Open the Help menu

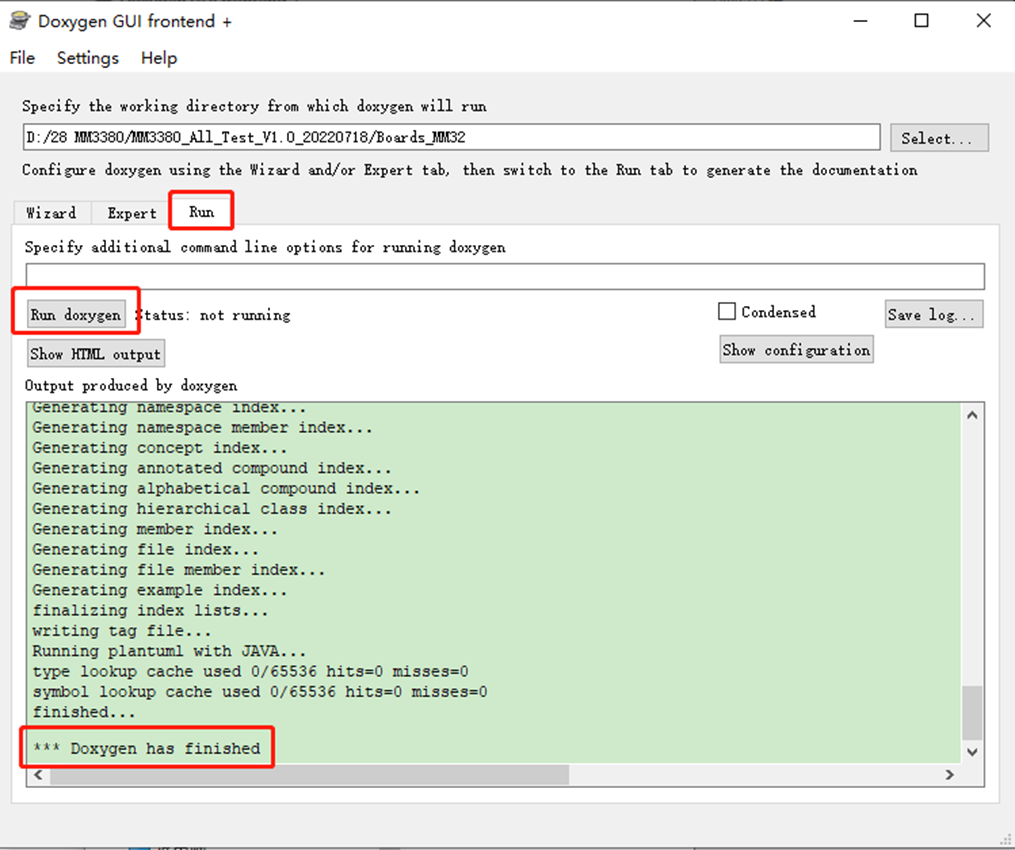(x=159, y=58)
